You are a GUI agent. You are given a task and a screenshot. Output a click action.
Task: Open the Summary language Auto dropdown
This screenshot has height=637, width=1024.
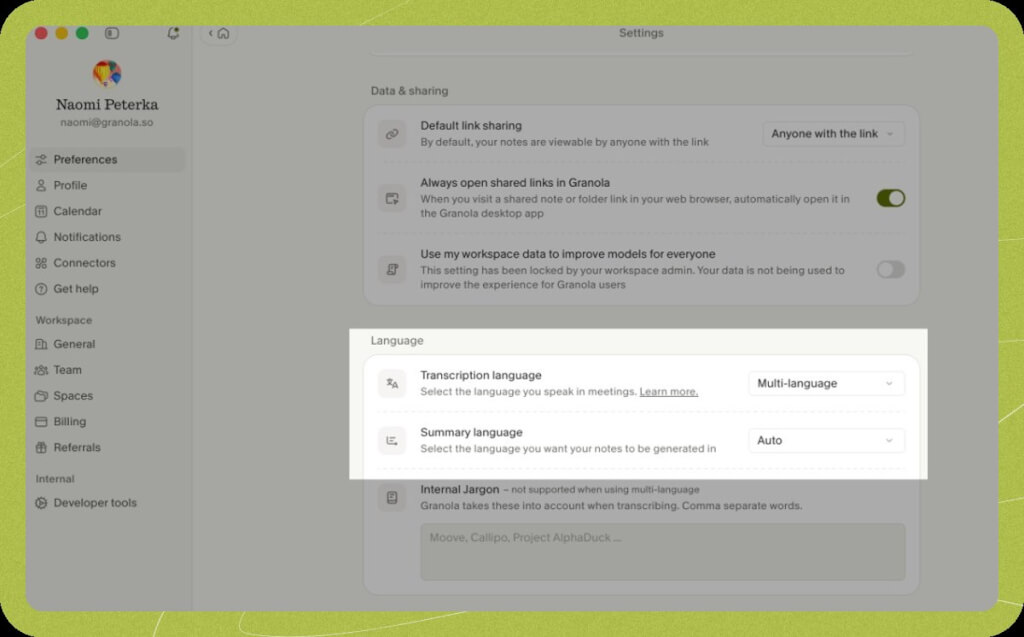click(826, 440)
